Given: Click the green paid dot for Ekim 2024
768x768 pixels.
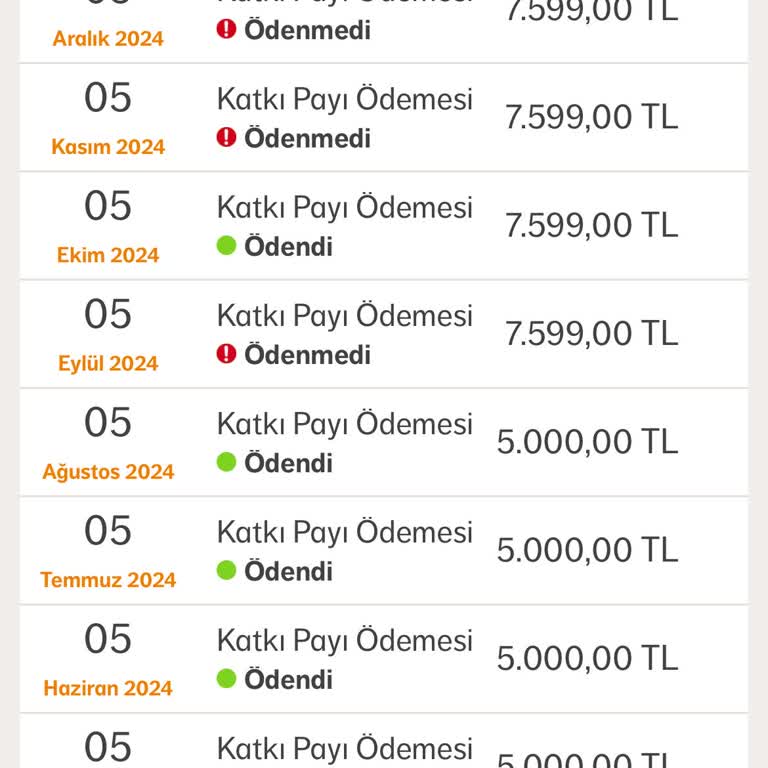Looking at the screenshot, I should 227,246.
